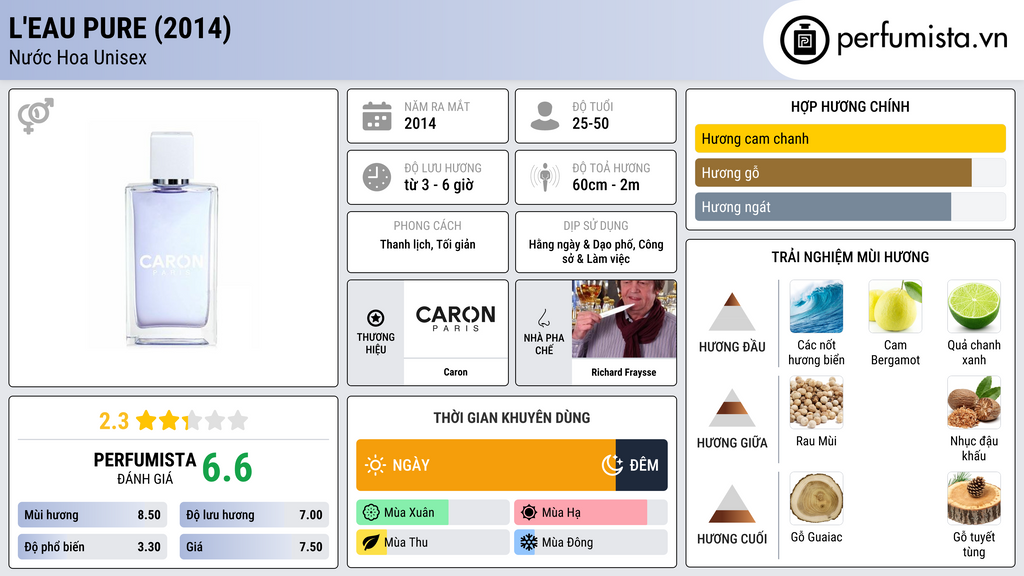Click the Mùa Thu season bar
Viewport: 1024px width, 576px height.
432,543
